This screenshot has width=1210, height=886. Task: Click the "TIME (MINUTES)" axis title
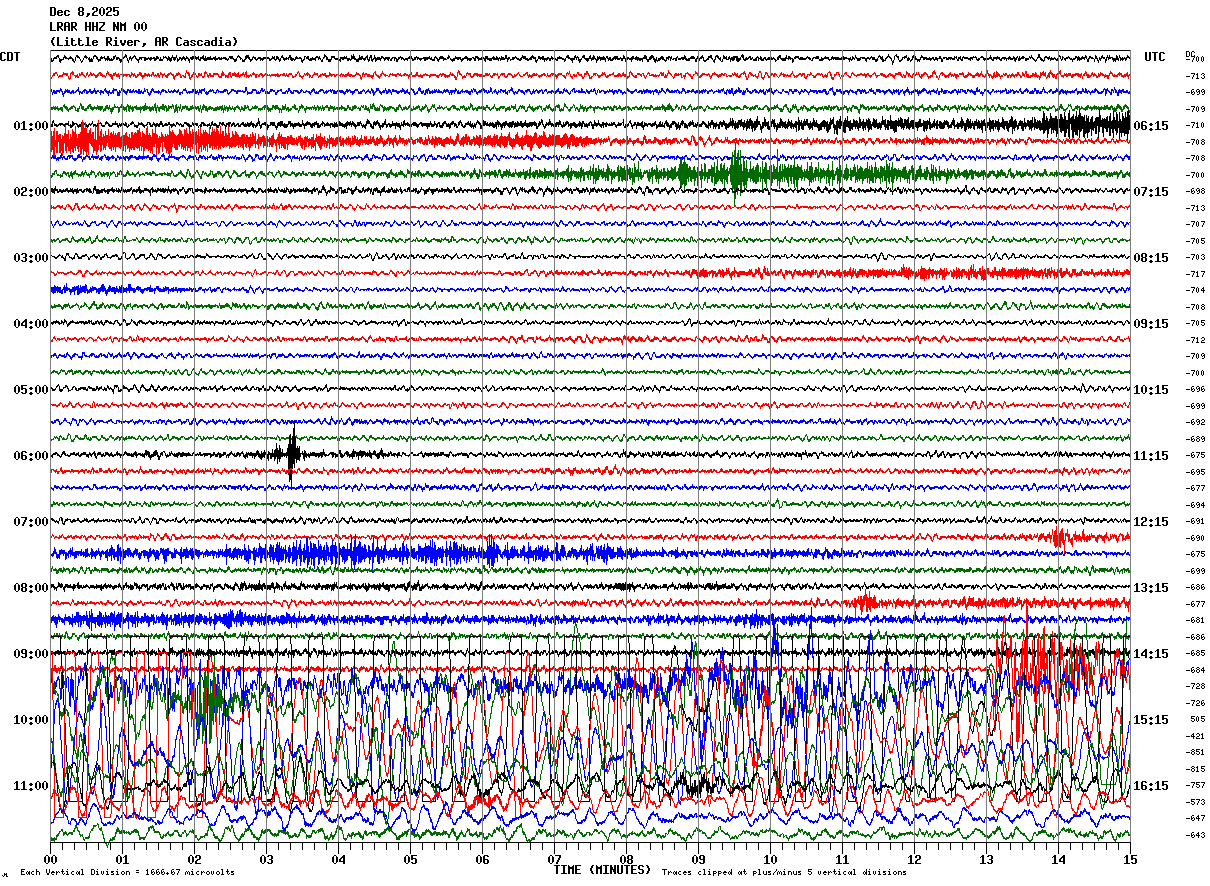point(602,870)
